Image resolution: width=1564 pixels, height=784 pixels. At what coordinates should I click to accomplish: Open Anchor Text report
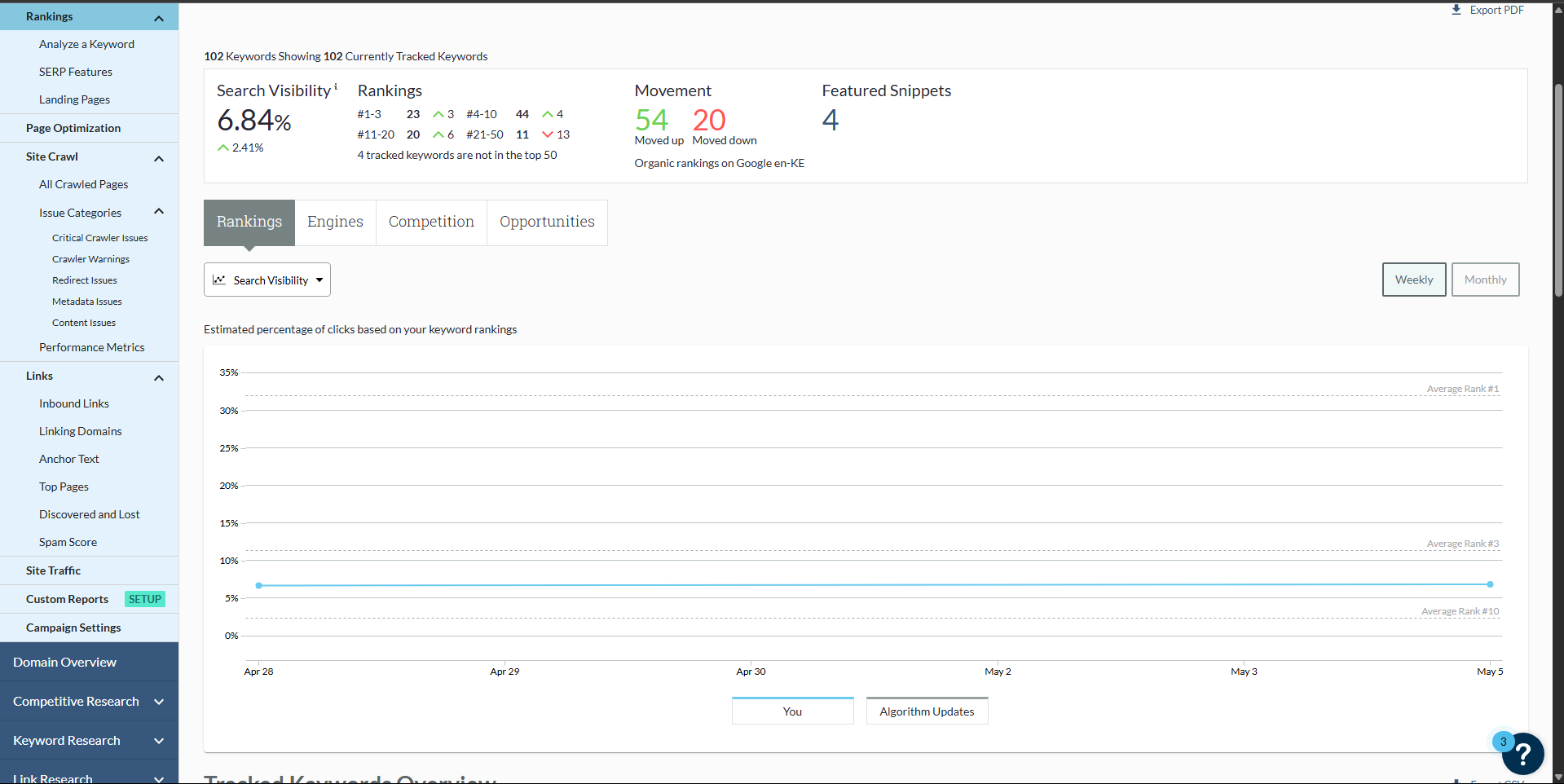68,459
